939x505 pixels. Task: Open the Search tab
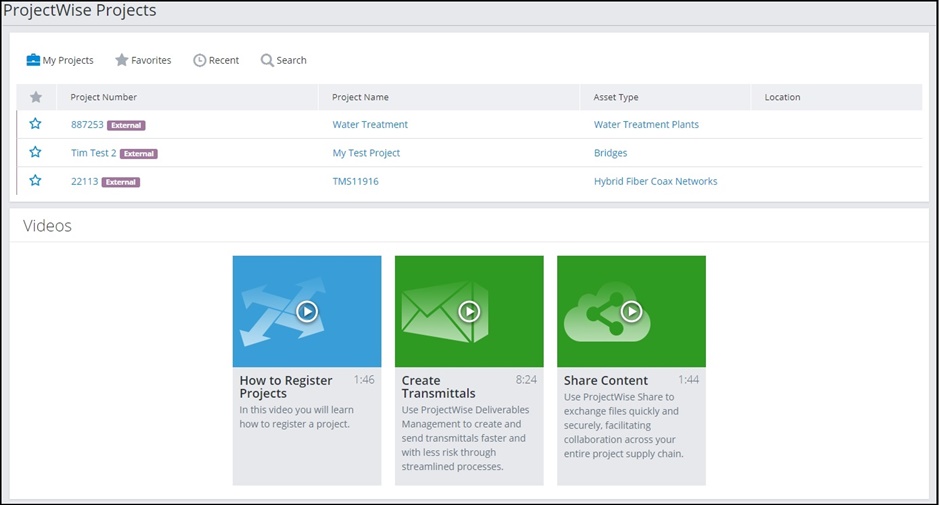[x=284, y=61]
